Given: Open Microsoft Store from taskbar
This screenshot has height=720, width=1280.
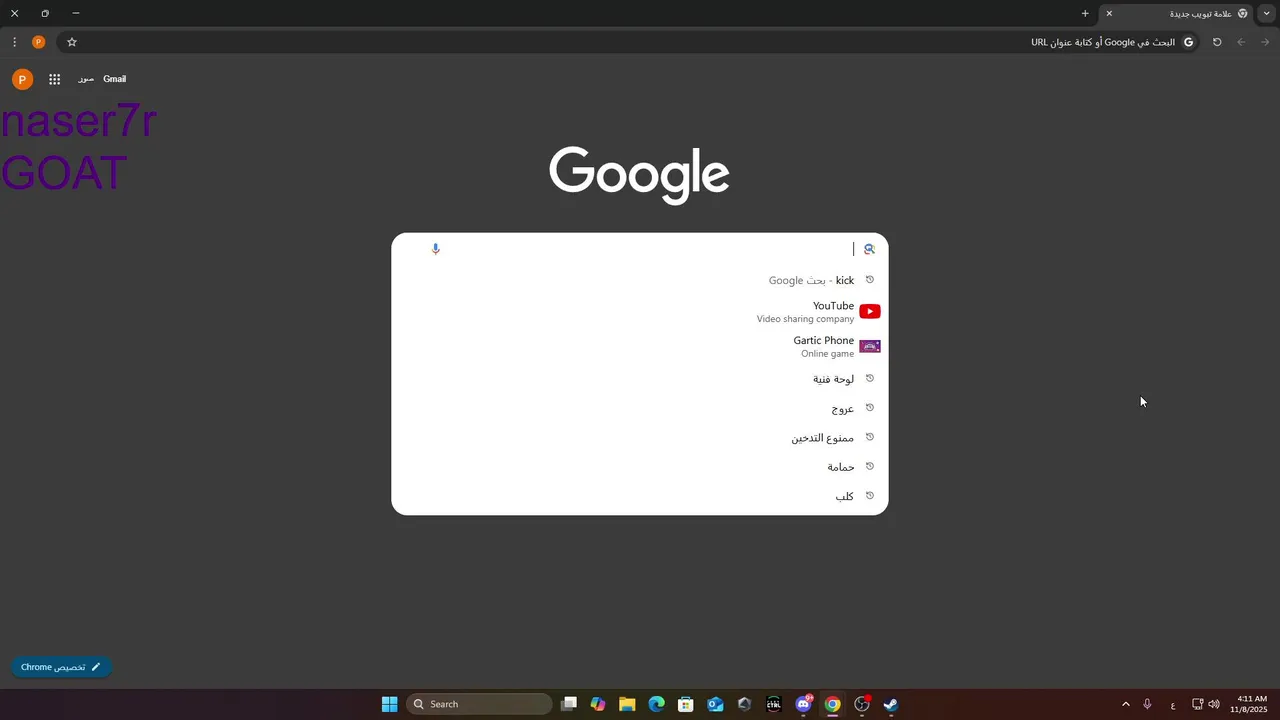Looking at the screenshot, I should pyautogui.click(x=686, y=704).
